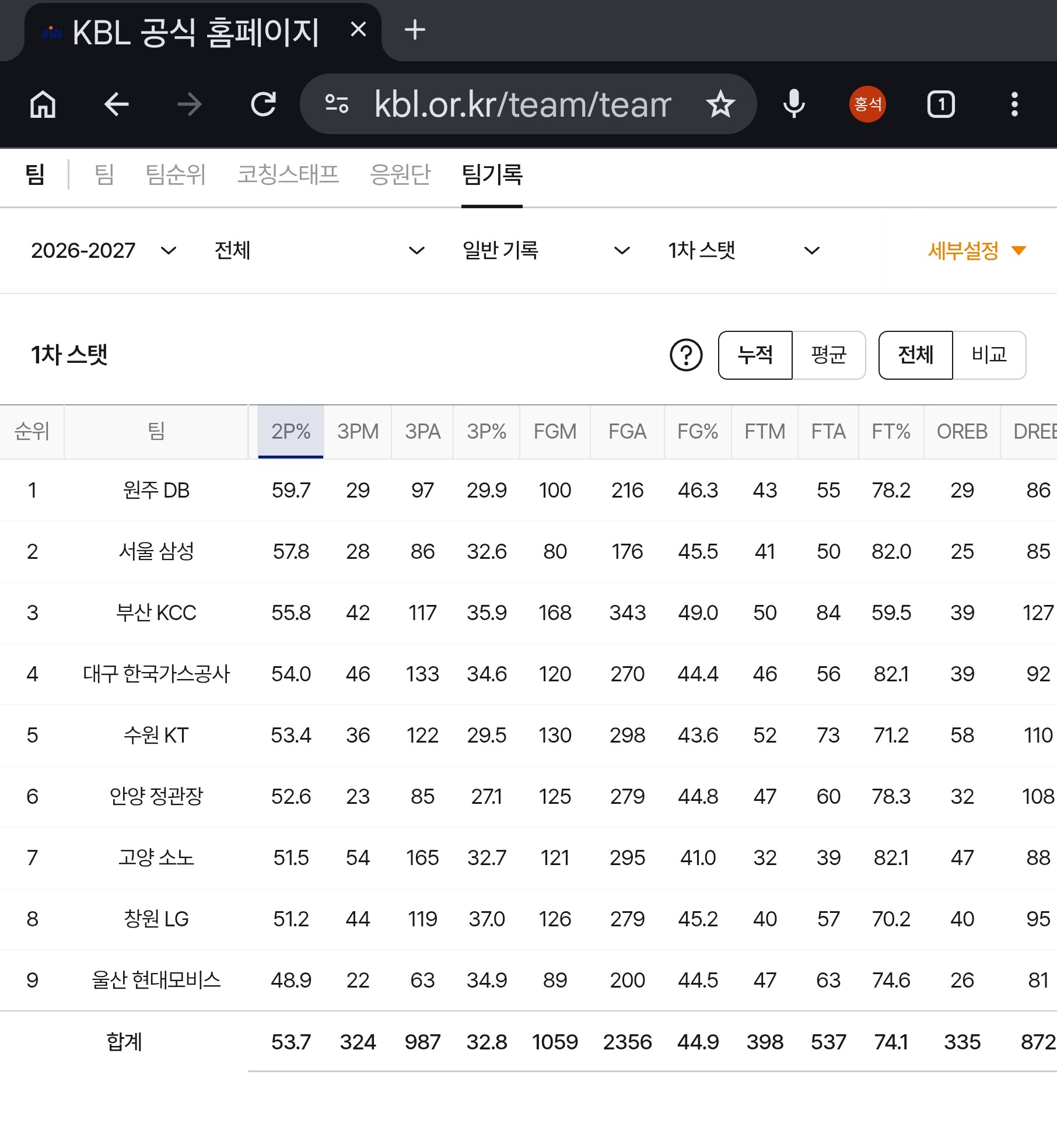Activate the microphone voice search icon
Image resolution: width=1057 pixels, height=1148 pixels.
pos(794,105)
